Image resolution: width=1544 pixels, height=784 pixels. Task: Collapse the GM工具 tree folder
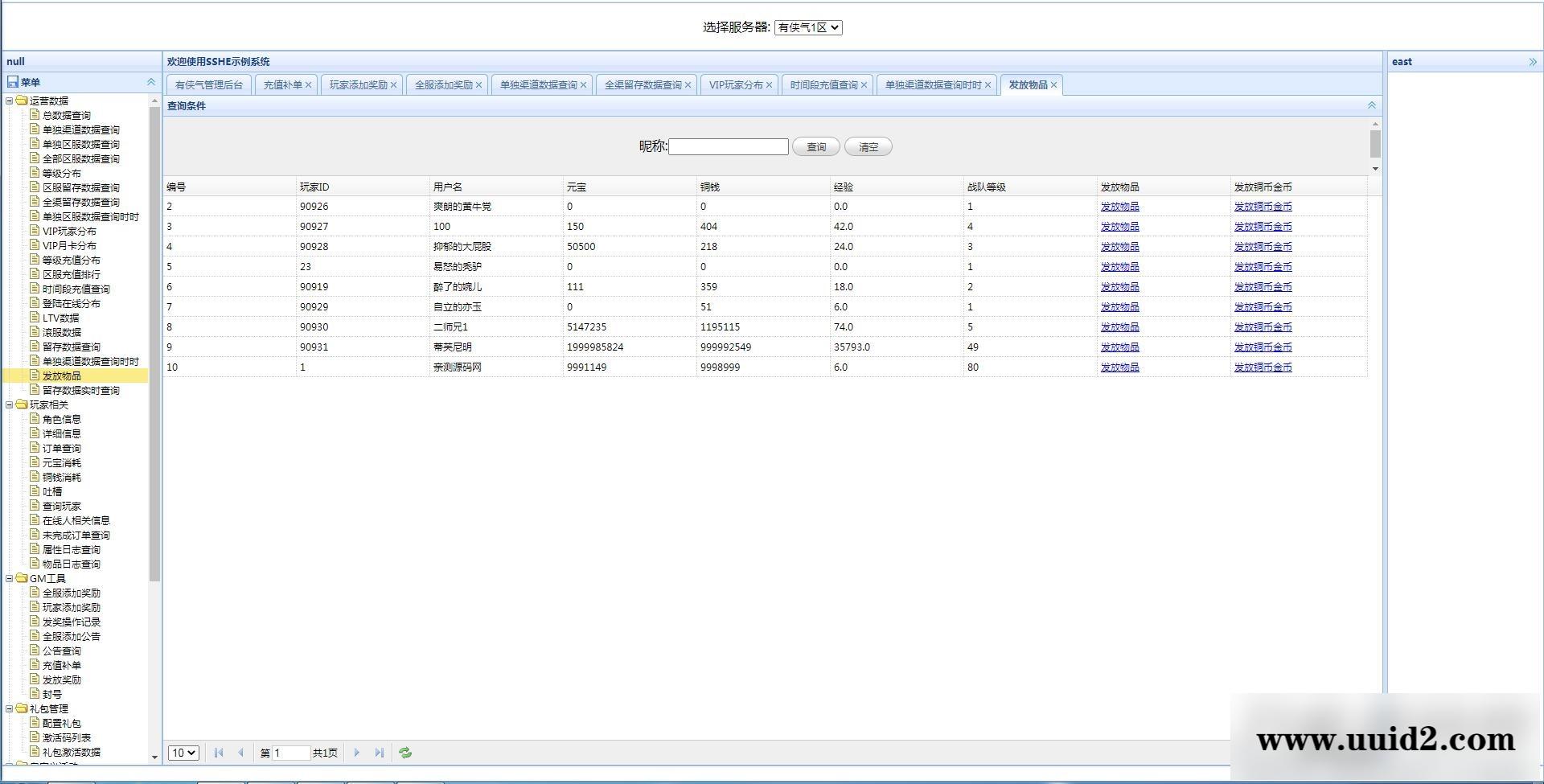tap(10, 578)
